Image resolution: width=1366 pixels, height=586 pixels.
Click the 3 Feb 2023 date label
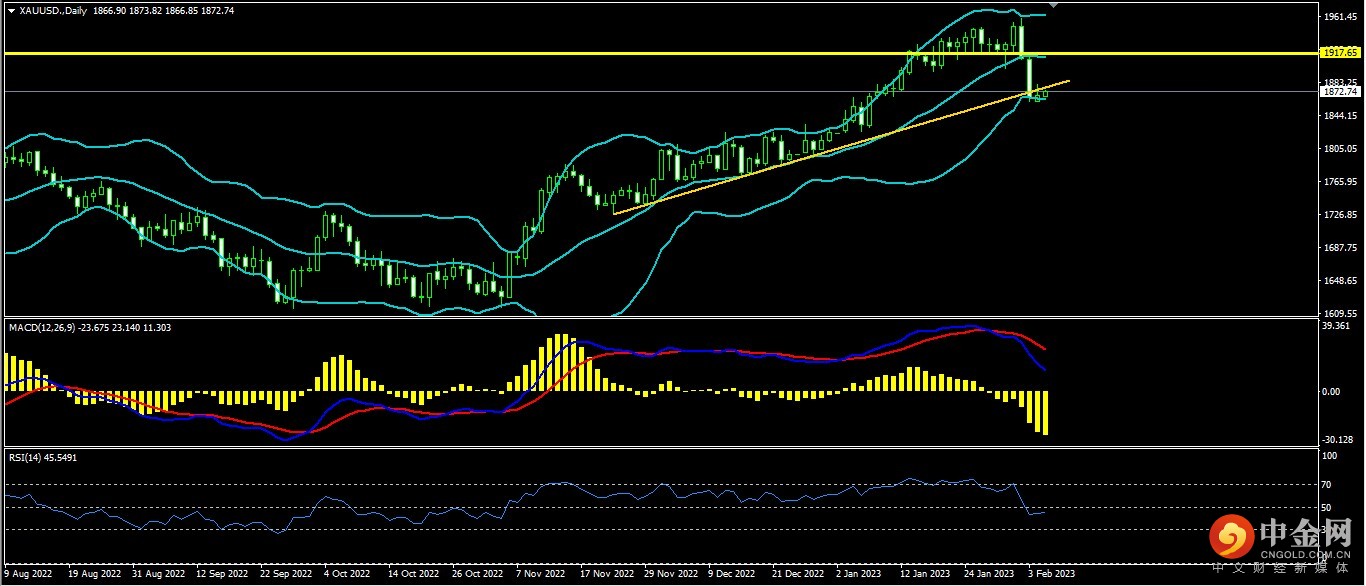tap(1053, 575)
